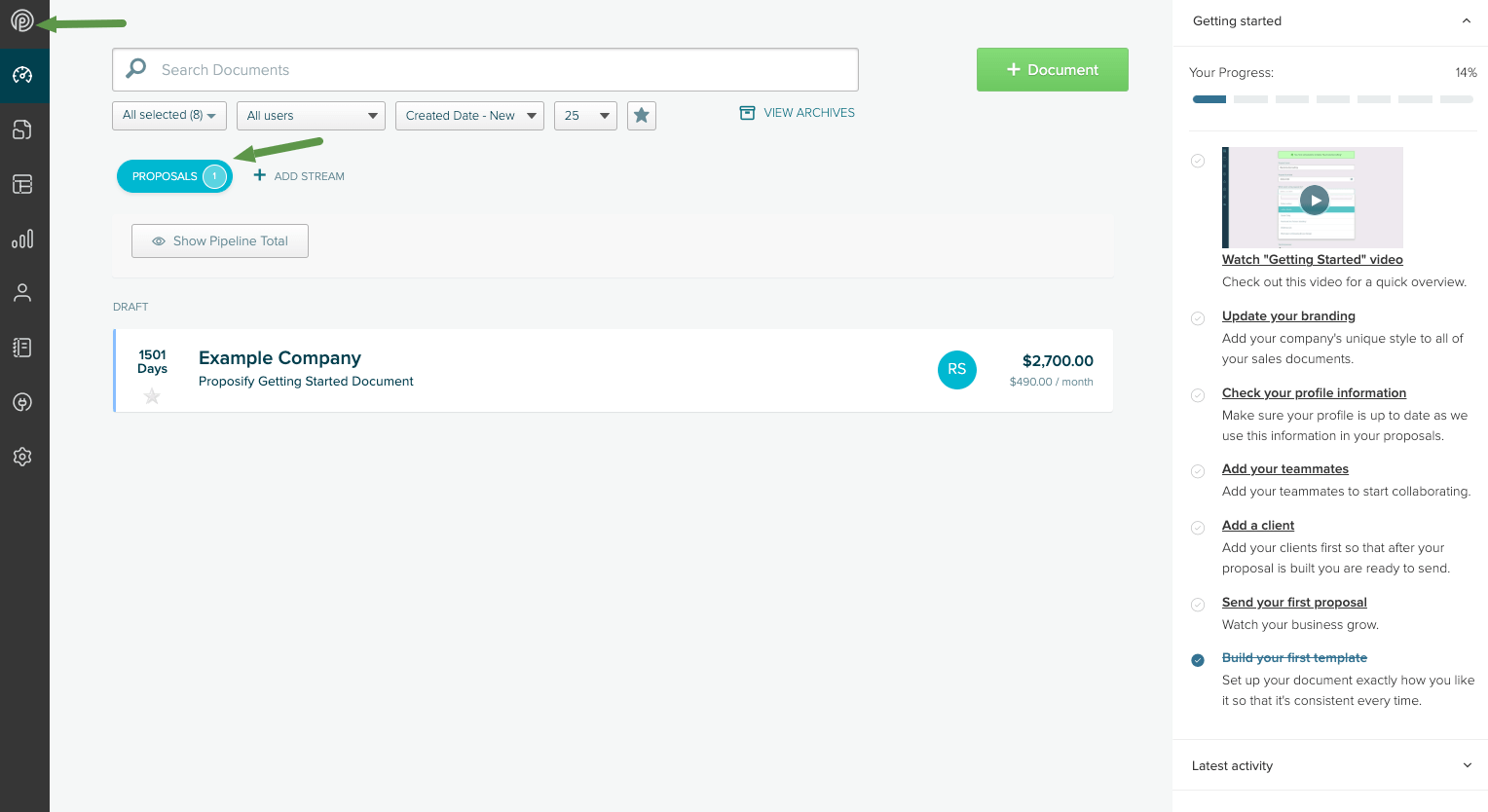This screenshot has width=1488, height=812.
Task: Open the Created Date - New sort dropdown
Action: point(469,116)
